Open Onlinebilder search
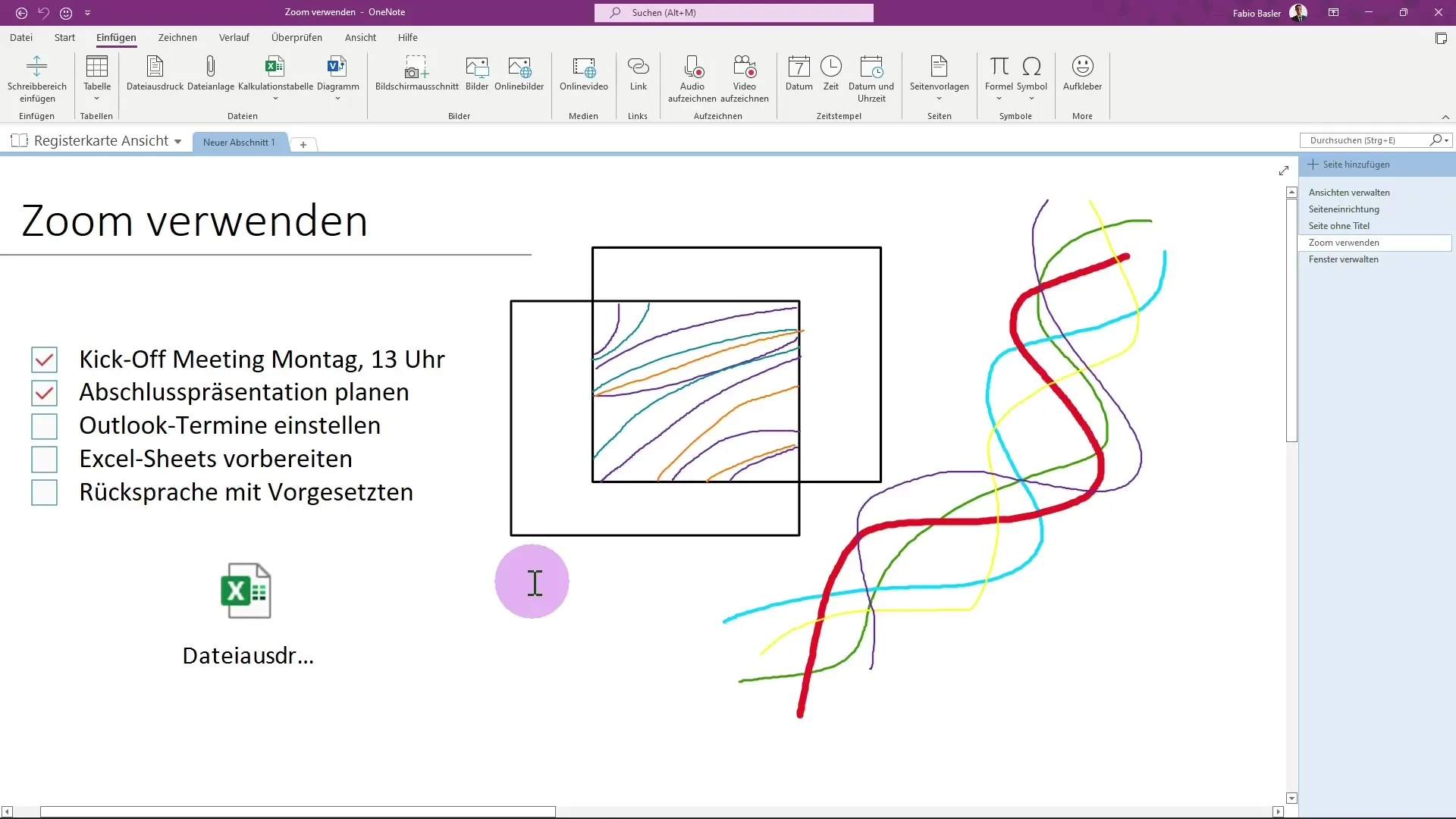 519,67
